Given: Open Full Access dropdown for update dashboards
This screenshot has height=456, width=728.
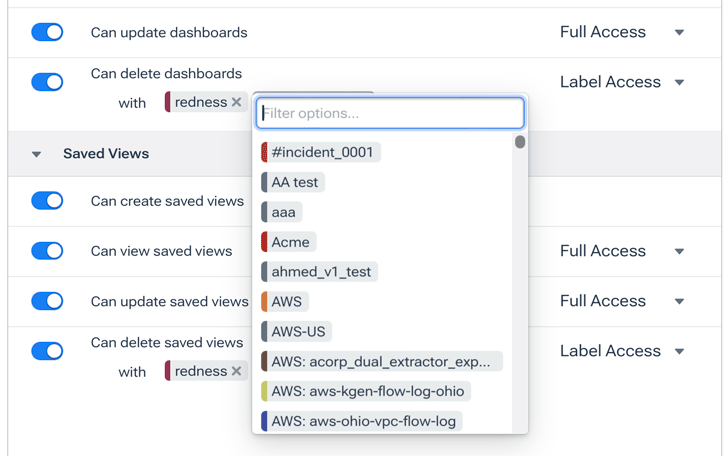Looking at the screenshot, I should [621, 32].
